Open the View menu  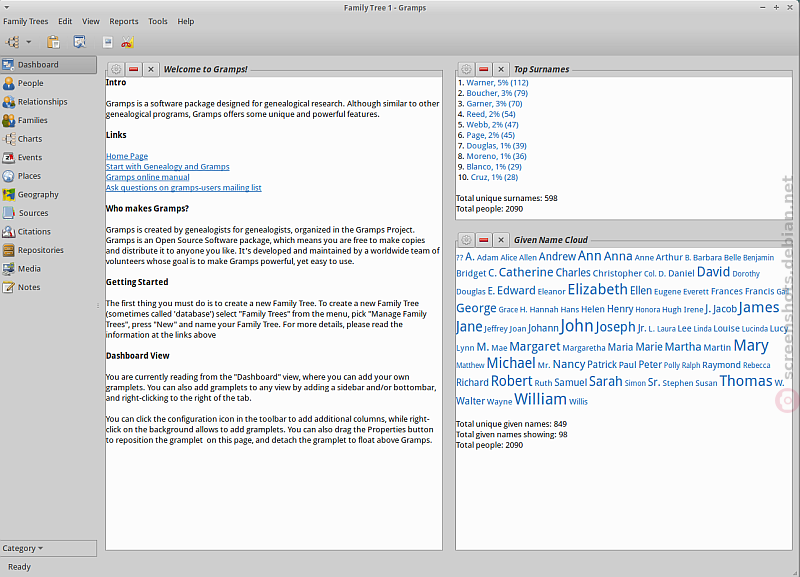pyautogui.click(x=91, y=21)
